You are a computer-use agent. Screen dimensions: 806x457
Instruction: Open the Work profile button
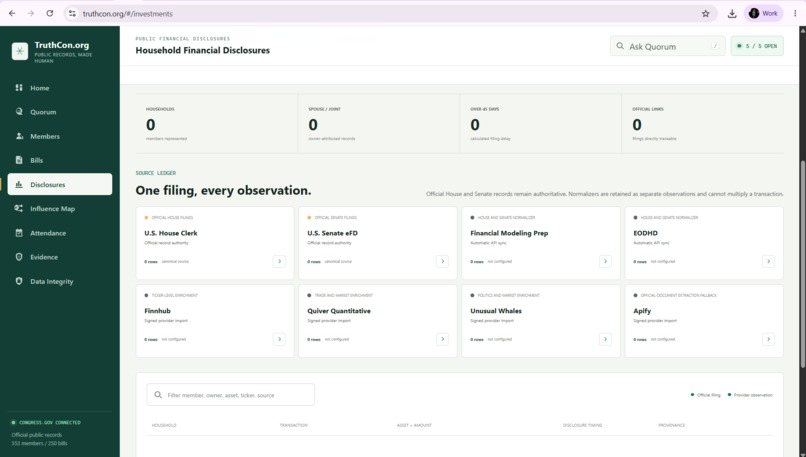pos(763,14)
